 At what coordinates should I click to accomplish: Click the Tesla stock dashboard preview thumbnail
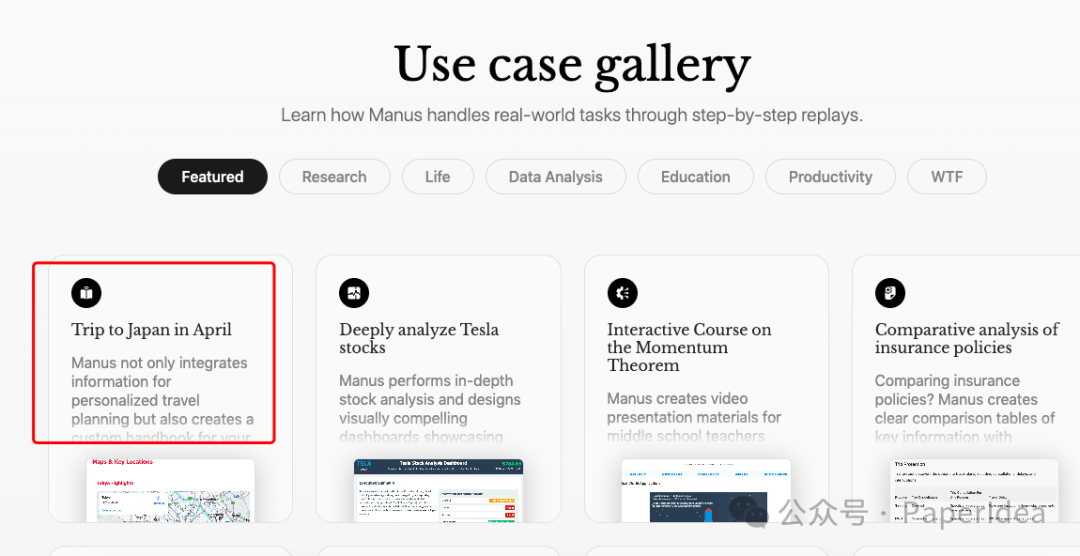point(438,490)
